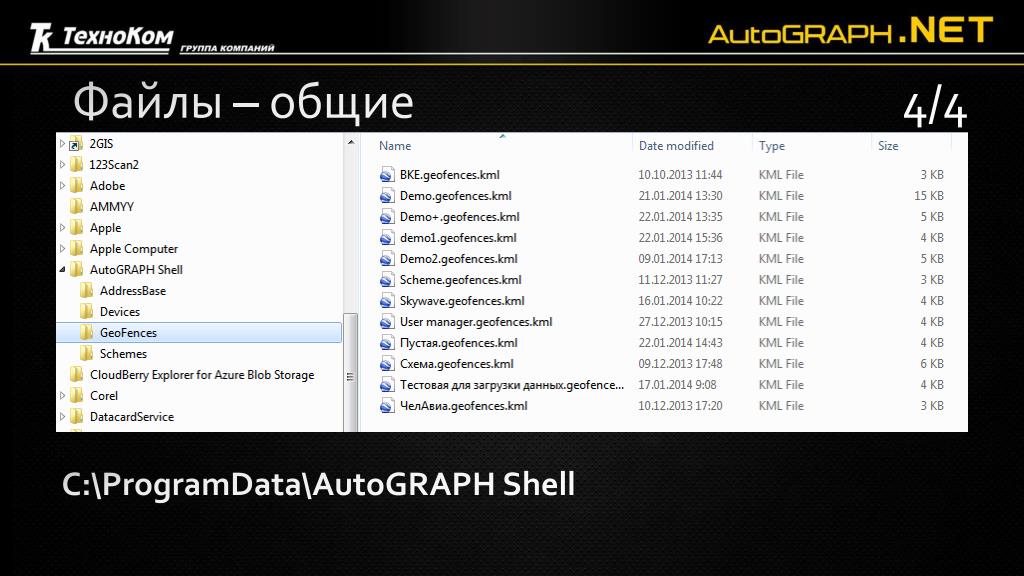The width and height of the screenshot is (1024, 576).
Task: Click the ЧелАвиа.geofences.kml file icon
Action: coord(387,406)
